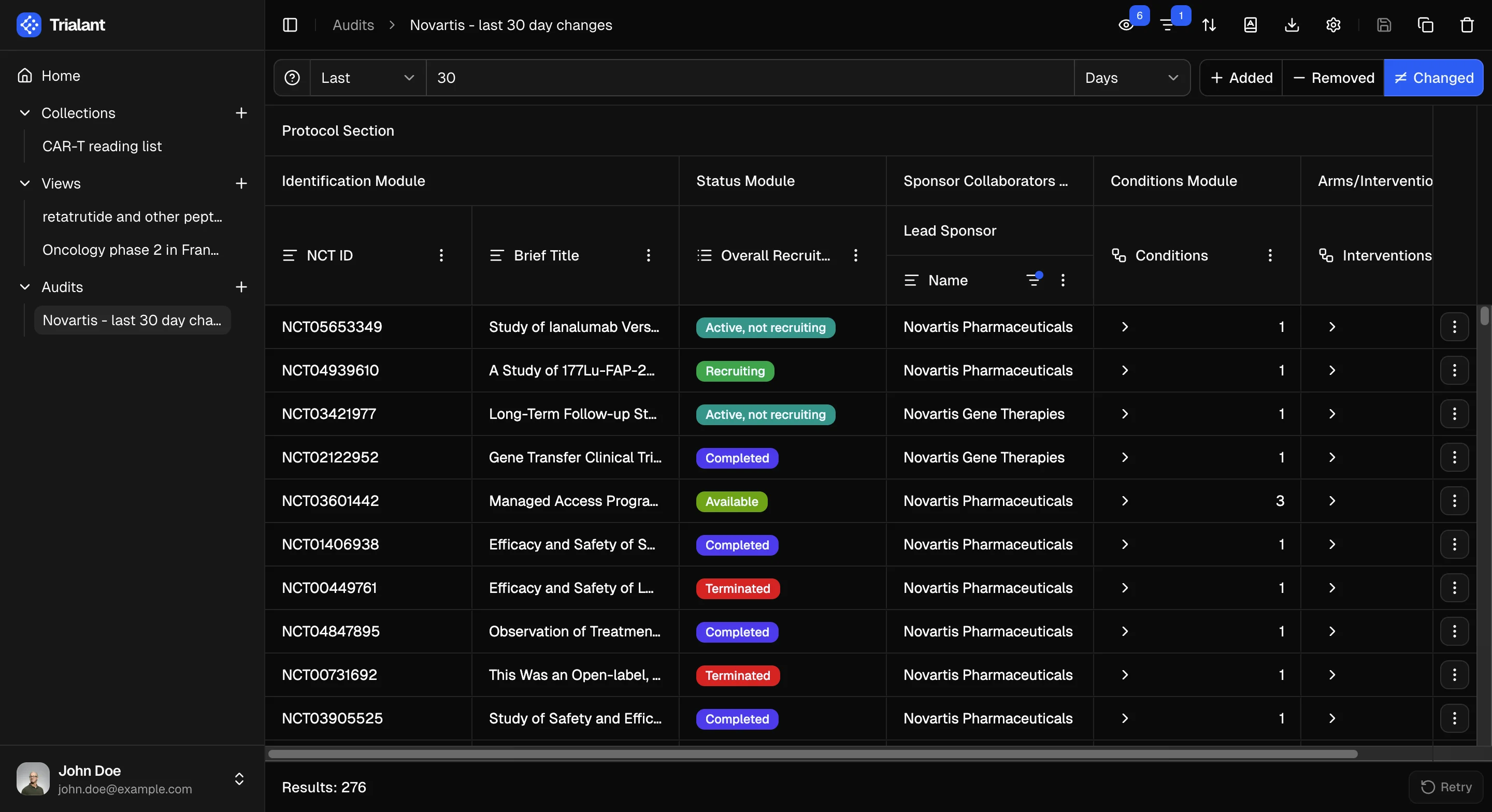The image size is (1492, 812).
Task: Click Terminated badge for NCT00731692
Action: pyautogui.click(x=738, y=675)
